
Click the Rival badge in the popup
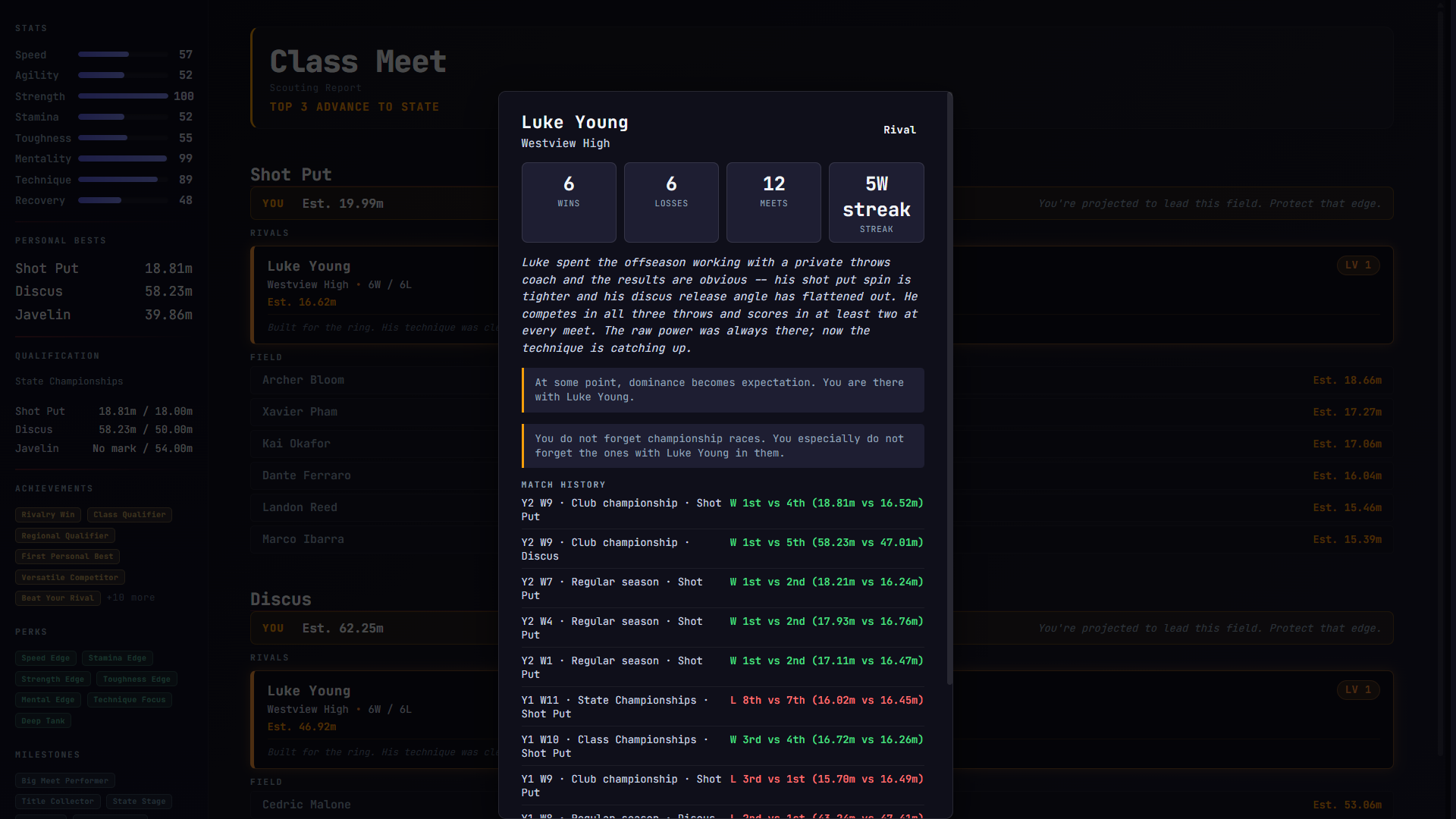point(899,130)
